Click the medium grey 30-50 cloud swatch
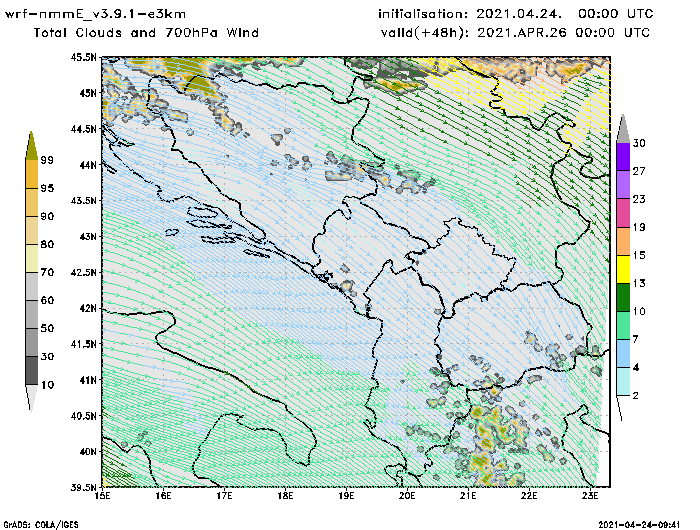 pyautogui.click(x=32, y=342)
